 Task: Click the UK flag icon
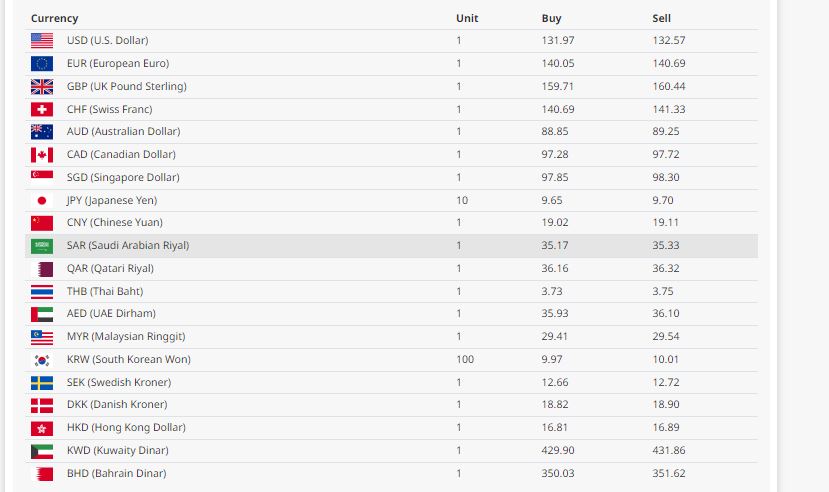click(42, 86)
